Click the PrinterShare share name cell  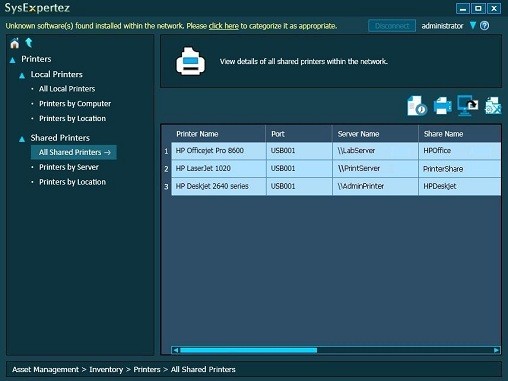tap(460, 169)
